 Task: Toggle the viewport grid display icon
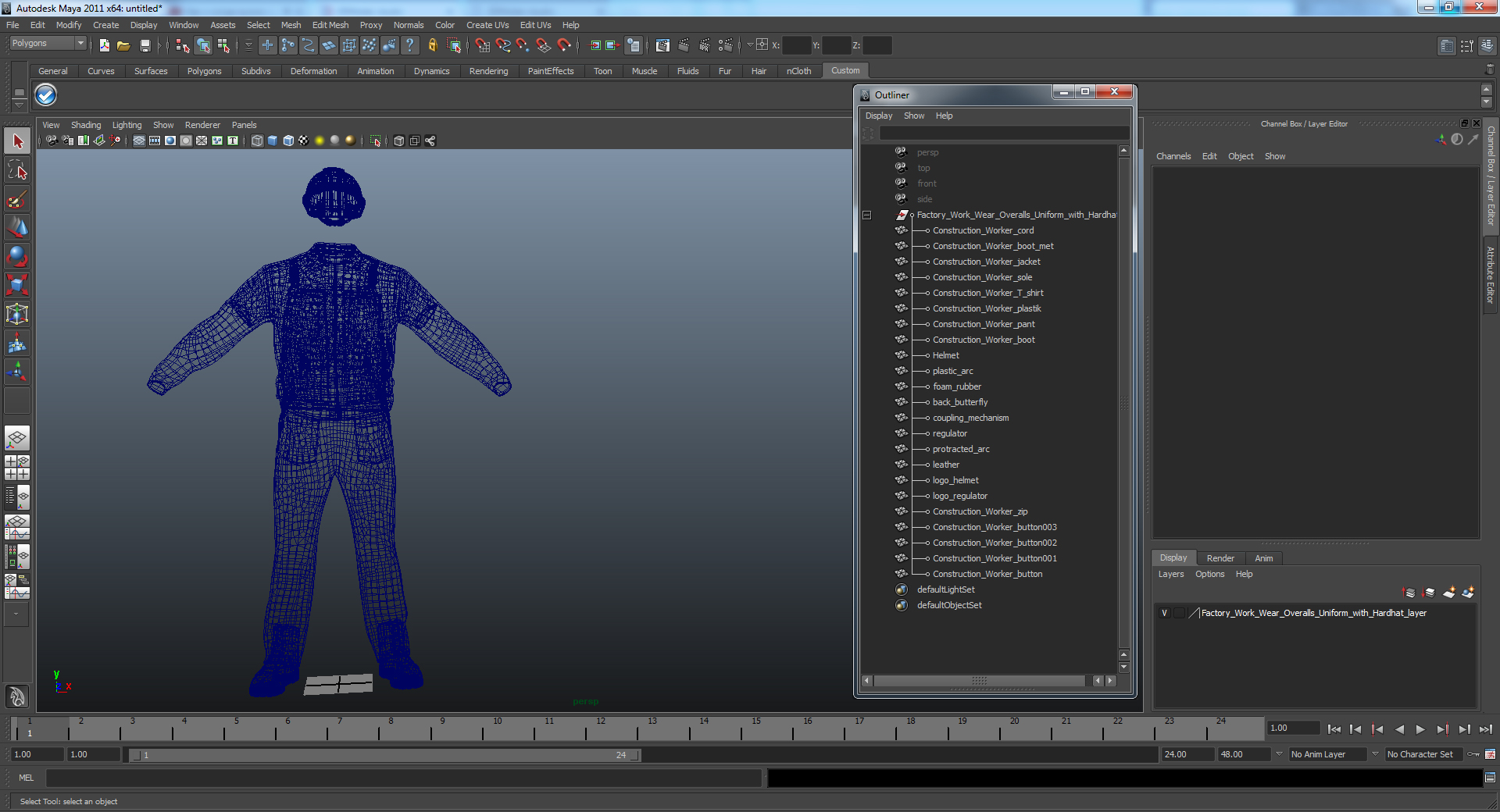point(138,141)
